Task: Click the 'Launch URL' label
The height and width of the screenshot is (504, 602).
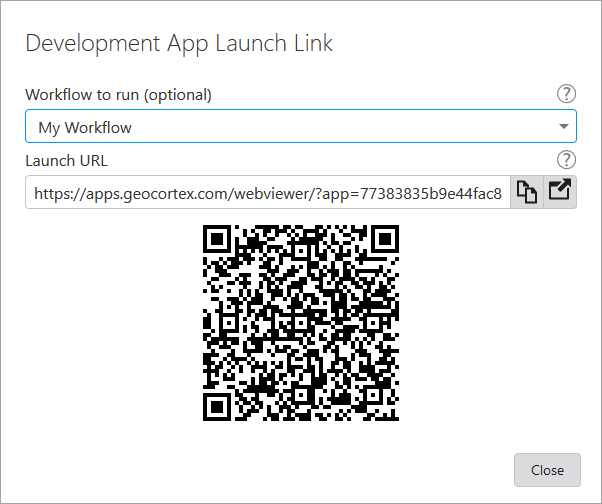Action: 66,161
